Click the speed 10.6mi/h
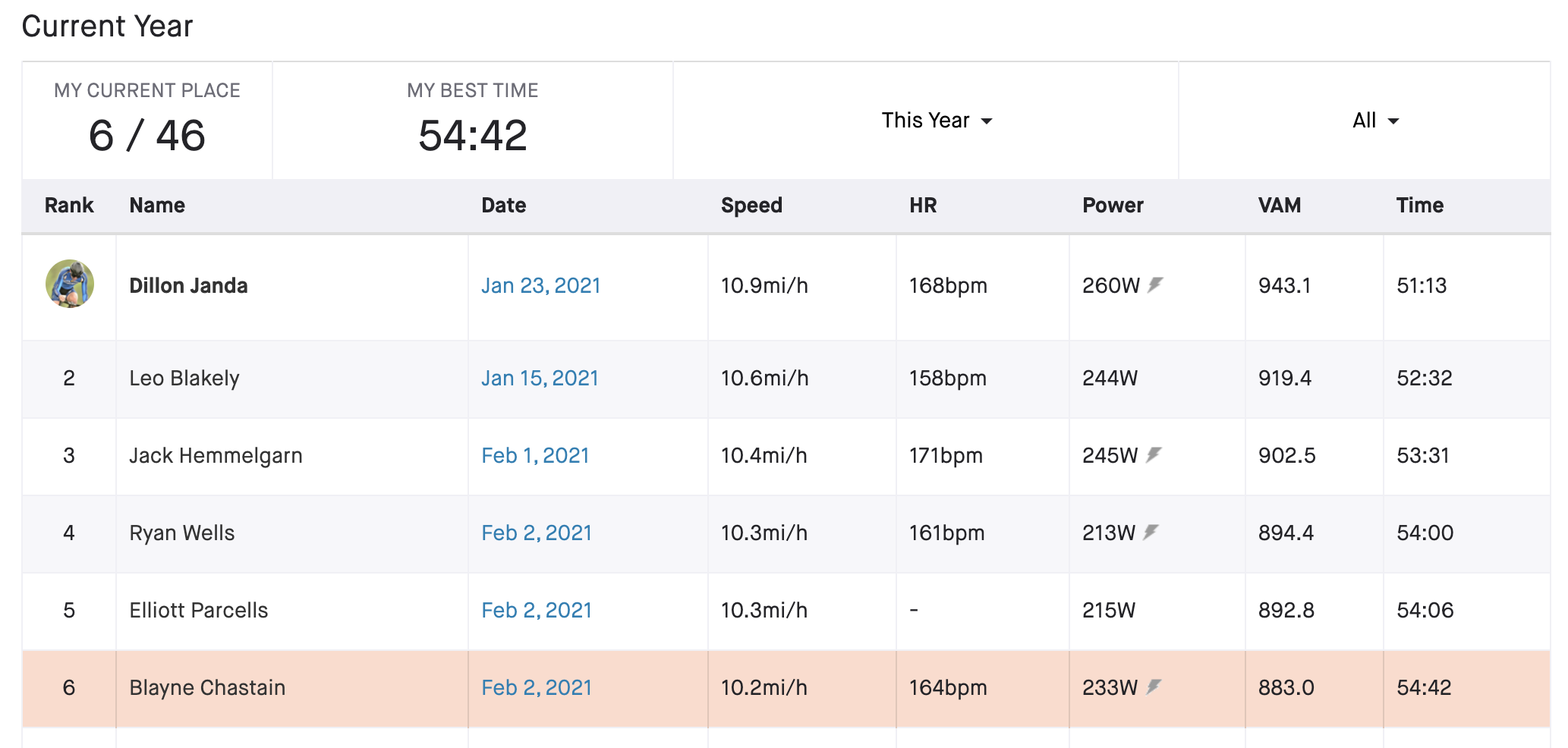This screenshot has height=748, width=1568. pyautogui.click(x=764, y=378)
